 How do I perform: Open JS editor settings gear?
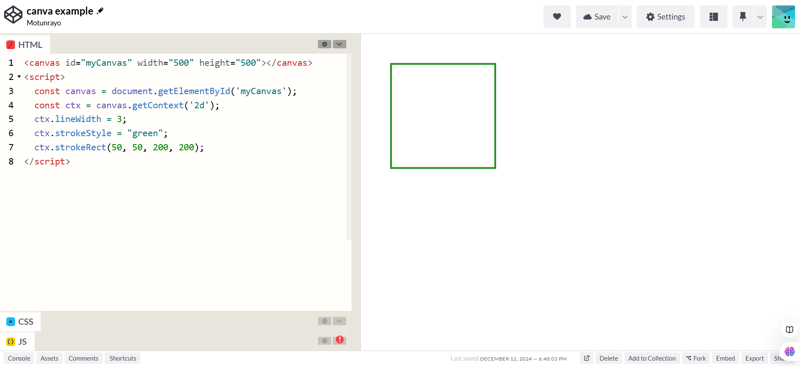click(x=324, y=340)
